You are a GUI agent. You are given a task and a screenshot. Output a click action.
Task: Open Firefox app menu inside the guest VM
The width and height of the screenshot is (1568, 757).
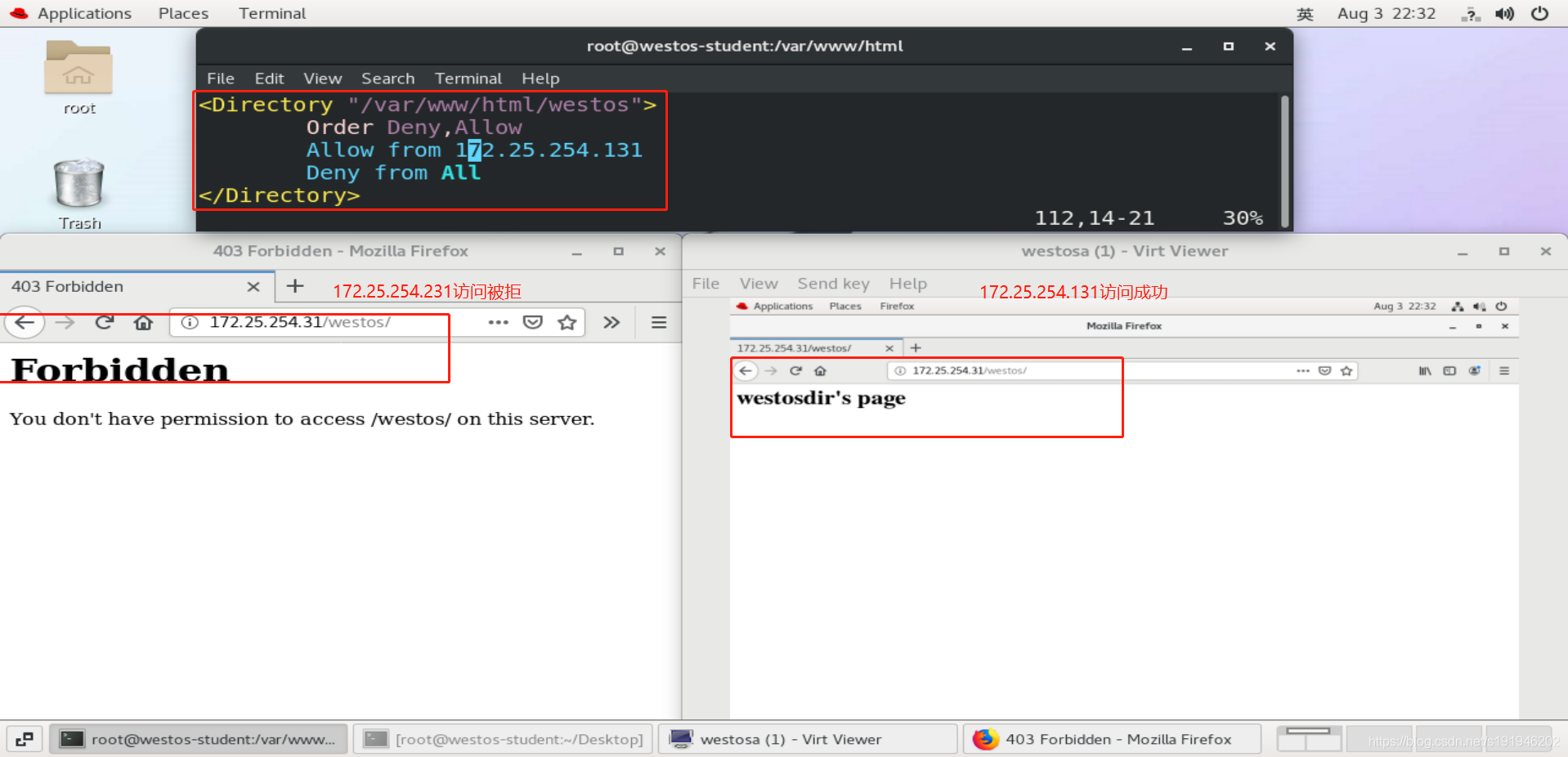897,307
